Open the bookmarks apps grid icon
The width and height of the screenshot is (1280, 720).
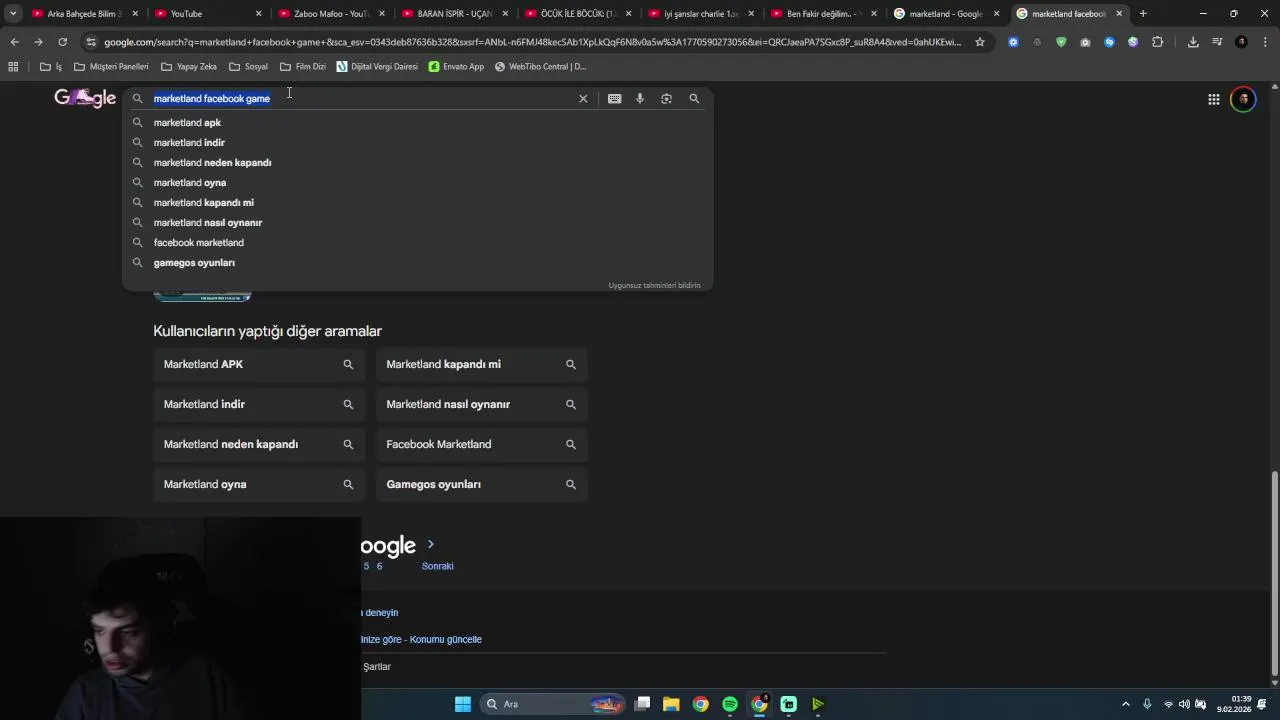pyautogui.click(x=13, y=67)
